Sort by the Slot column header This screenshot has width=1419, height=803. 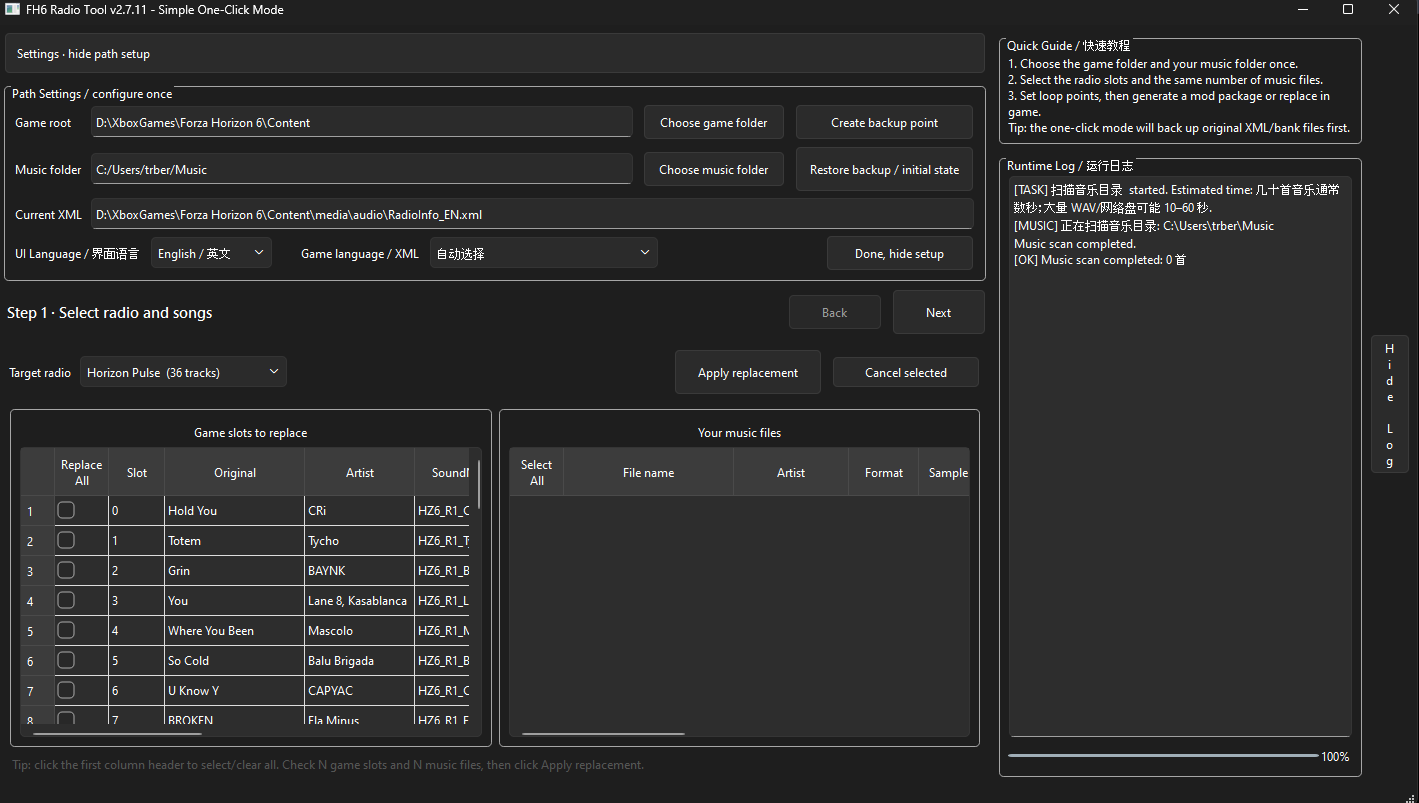137,472
